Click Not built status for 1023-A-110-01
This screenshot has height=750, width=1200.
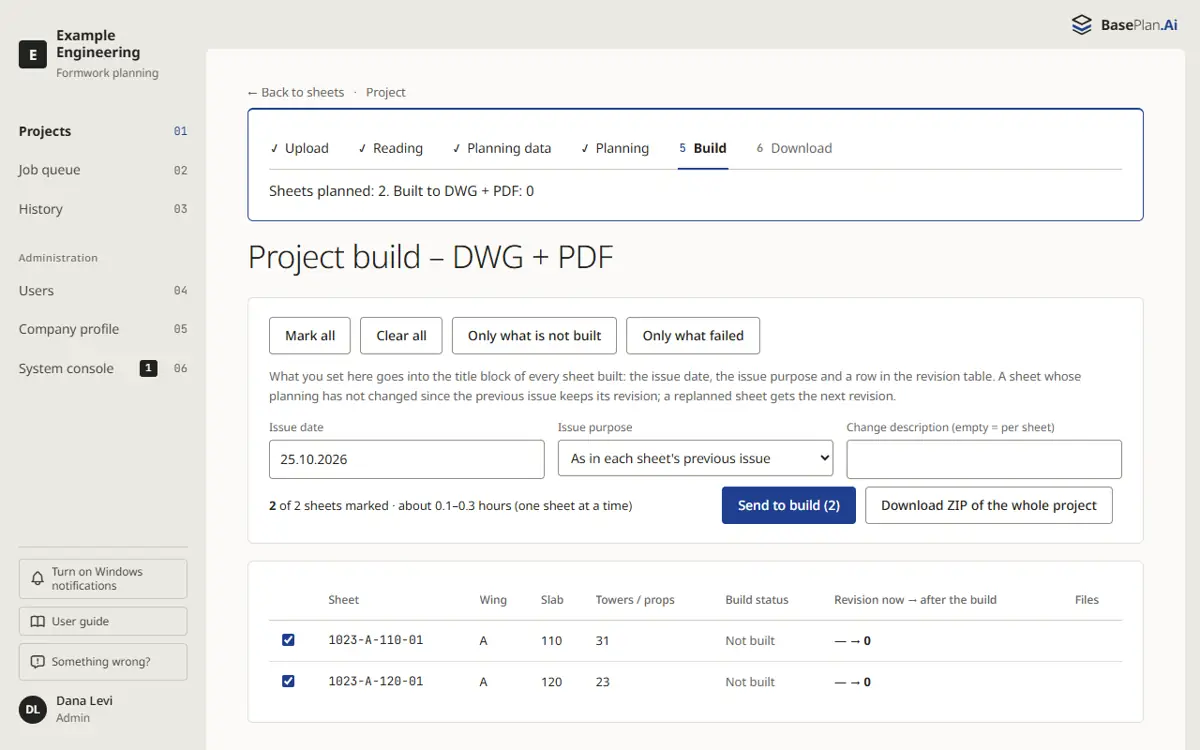point(750,641)
